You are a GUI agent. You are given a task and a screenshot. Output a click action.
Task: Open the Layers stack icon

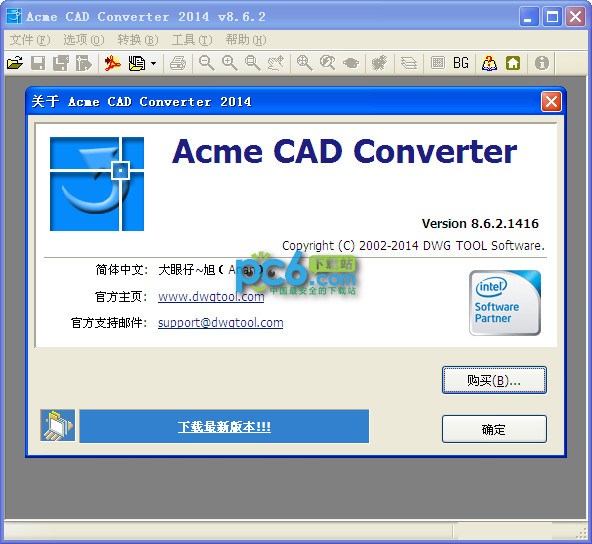pos(409,63)
